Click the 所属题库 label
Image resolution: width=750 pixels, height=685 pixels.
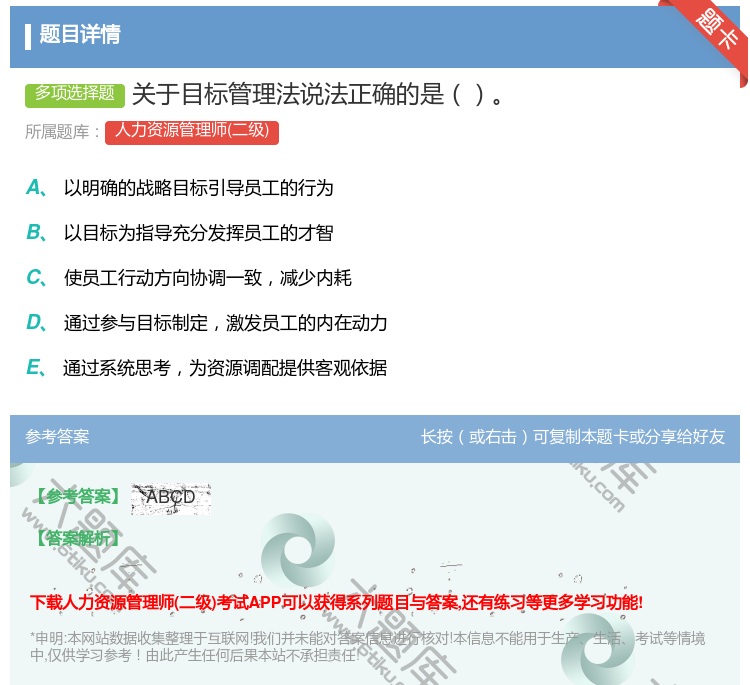(63, 132)
